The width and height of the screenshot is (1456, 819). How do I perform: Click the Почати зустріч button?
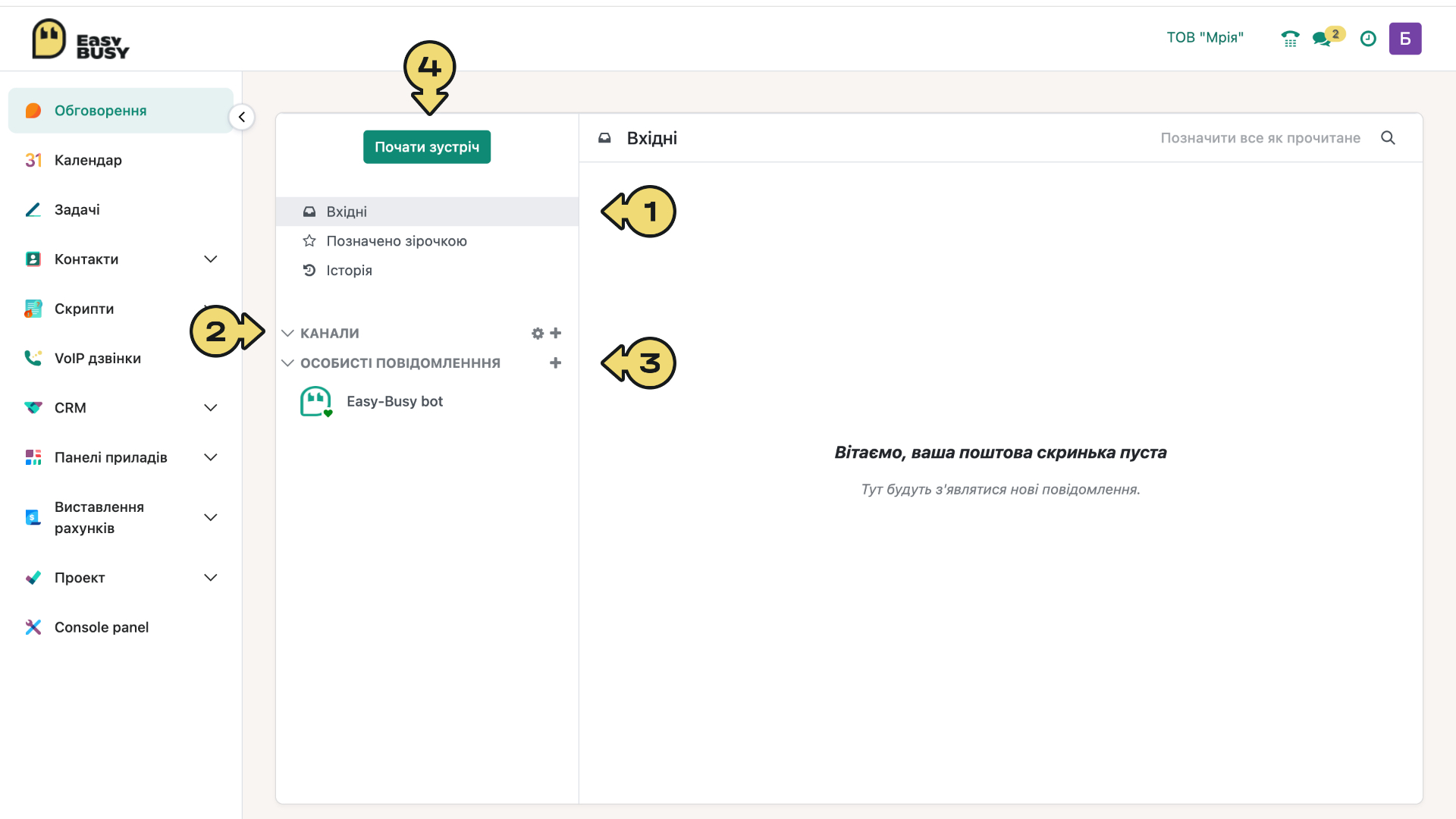pyautogui.click(x=427, y=147)
